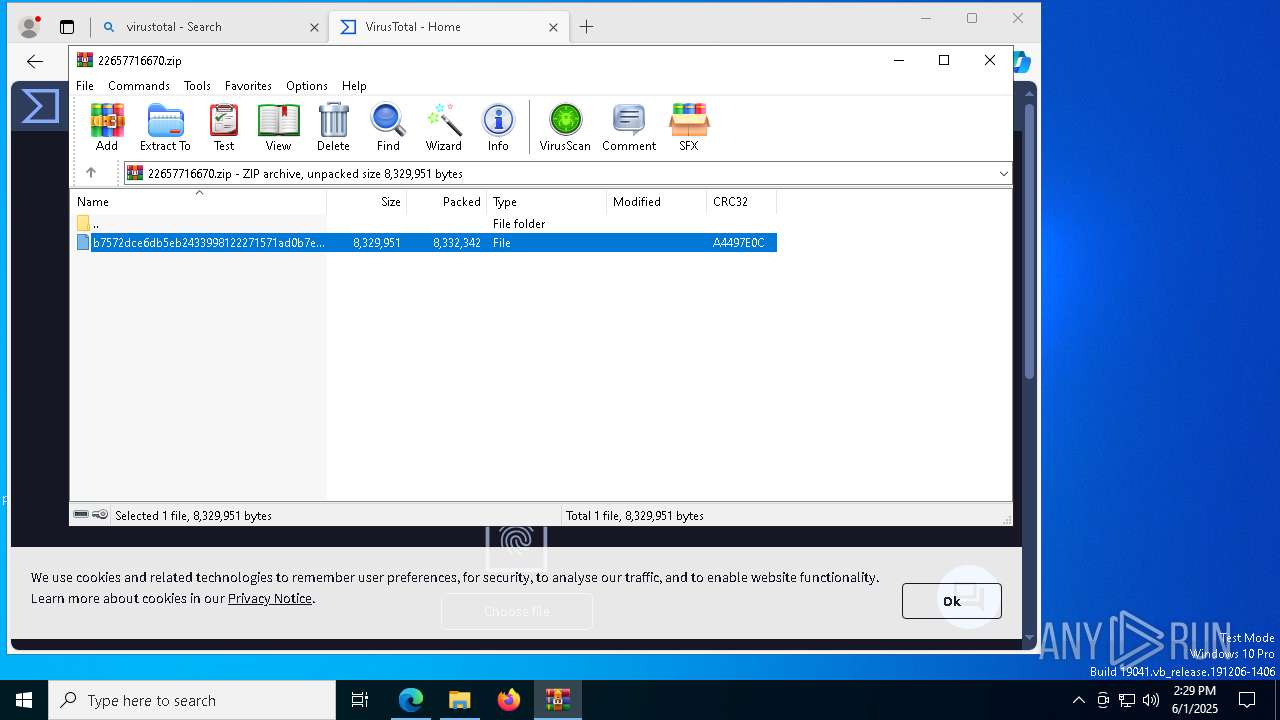
Task: Click the Add toolbar icon in WinRAR
Action: 107,127
